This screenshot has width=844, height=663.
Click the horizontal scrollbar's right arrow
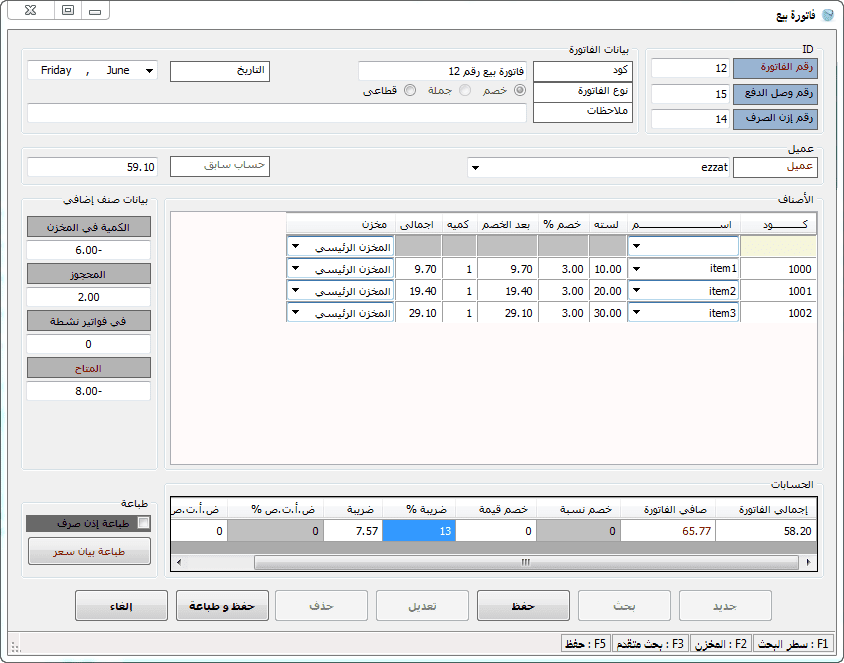[809, 562]
